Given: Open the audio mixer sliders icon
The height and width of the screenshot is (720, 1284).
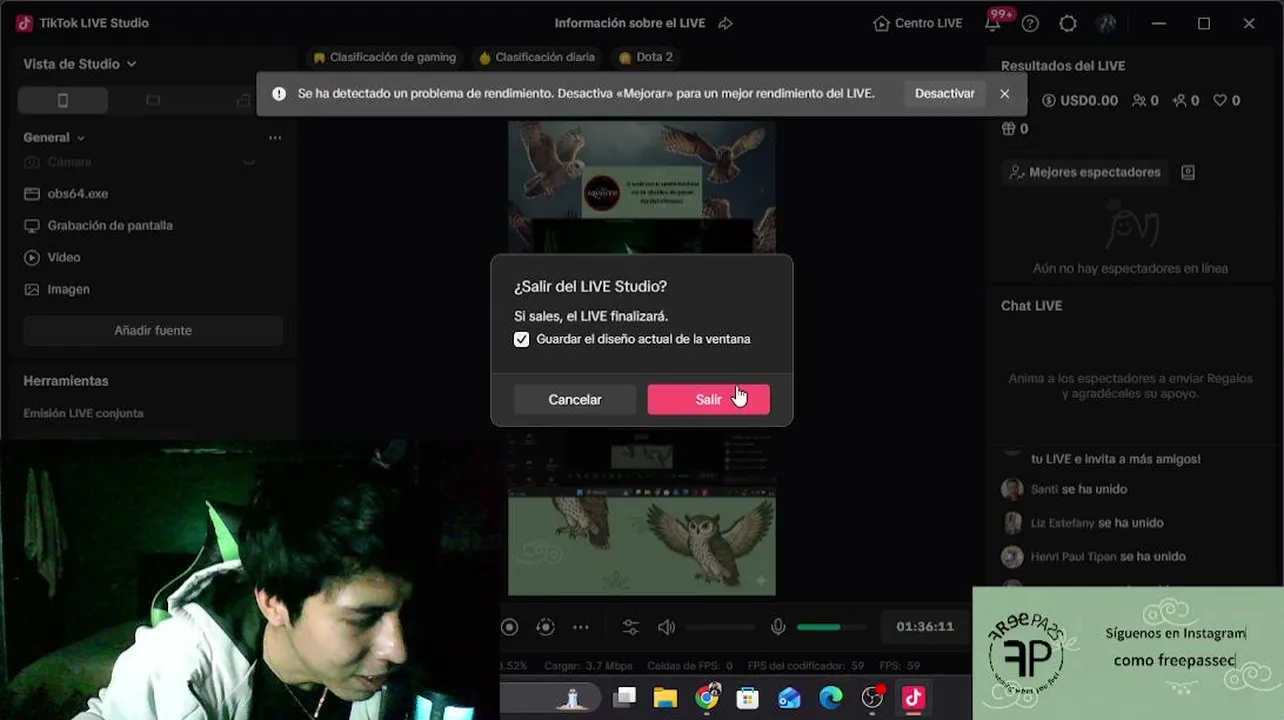Looking at the screenshot, I should 630,627.
